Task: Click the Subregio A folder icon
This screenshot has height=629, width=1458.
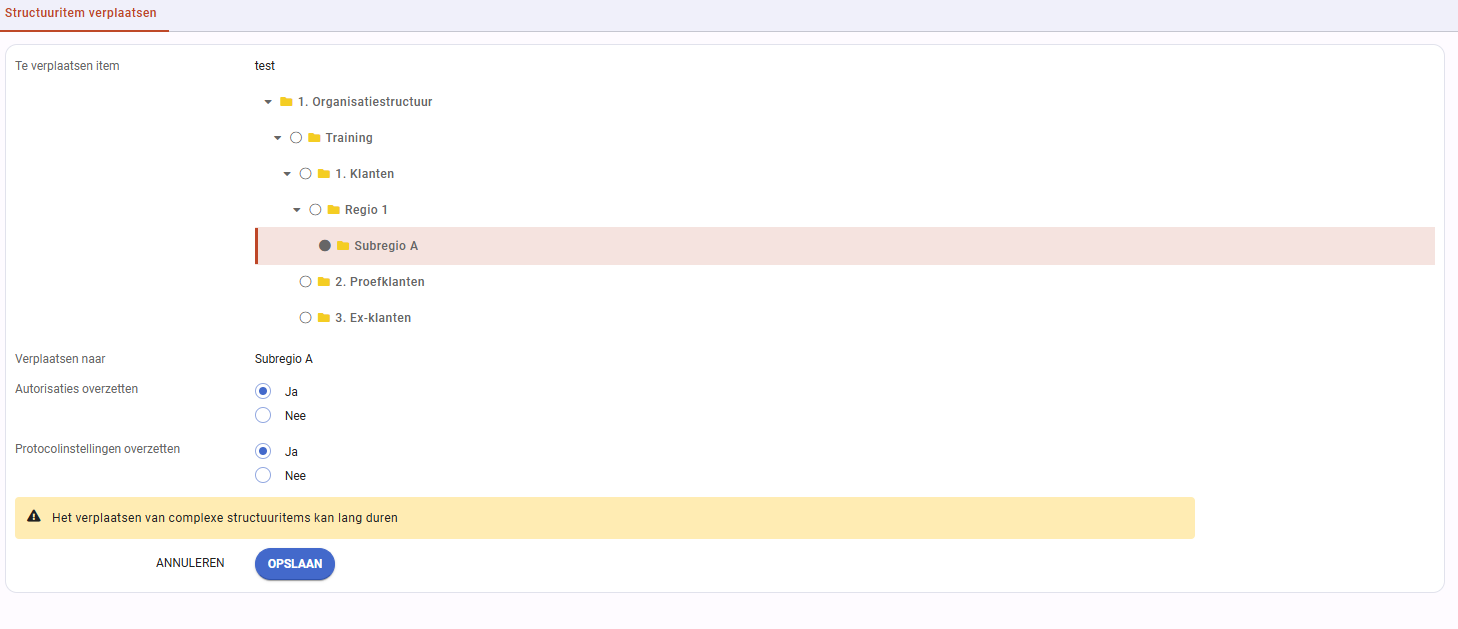Action: click(x=343, y=246)
